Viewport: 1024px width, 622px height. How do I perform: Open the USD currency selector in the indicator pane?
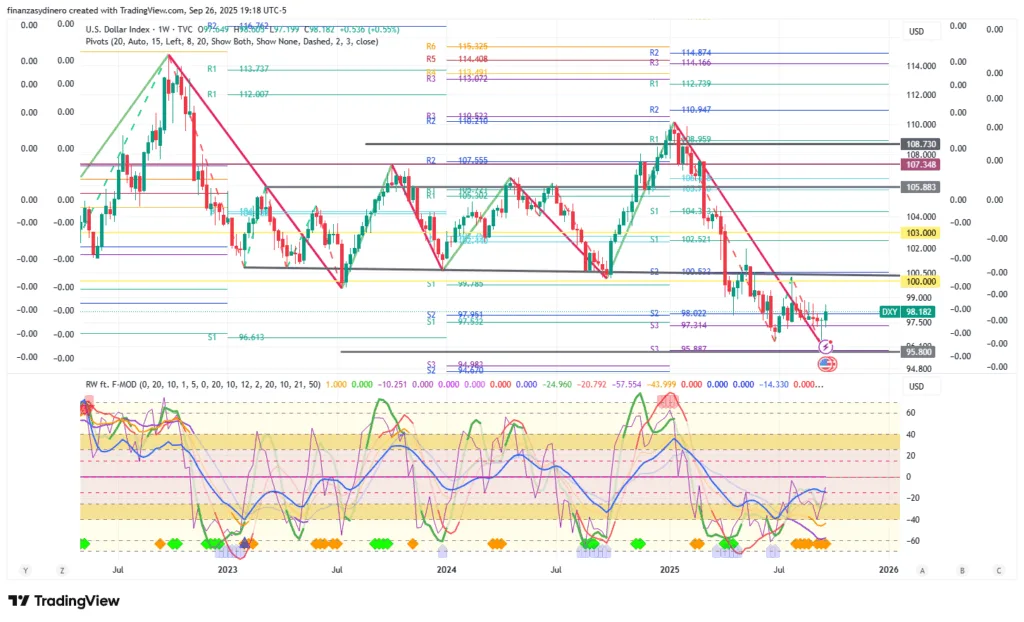tap(916, 387)
